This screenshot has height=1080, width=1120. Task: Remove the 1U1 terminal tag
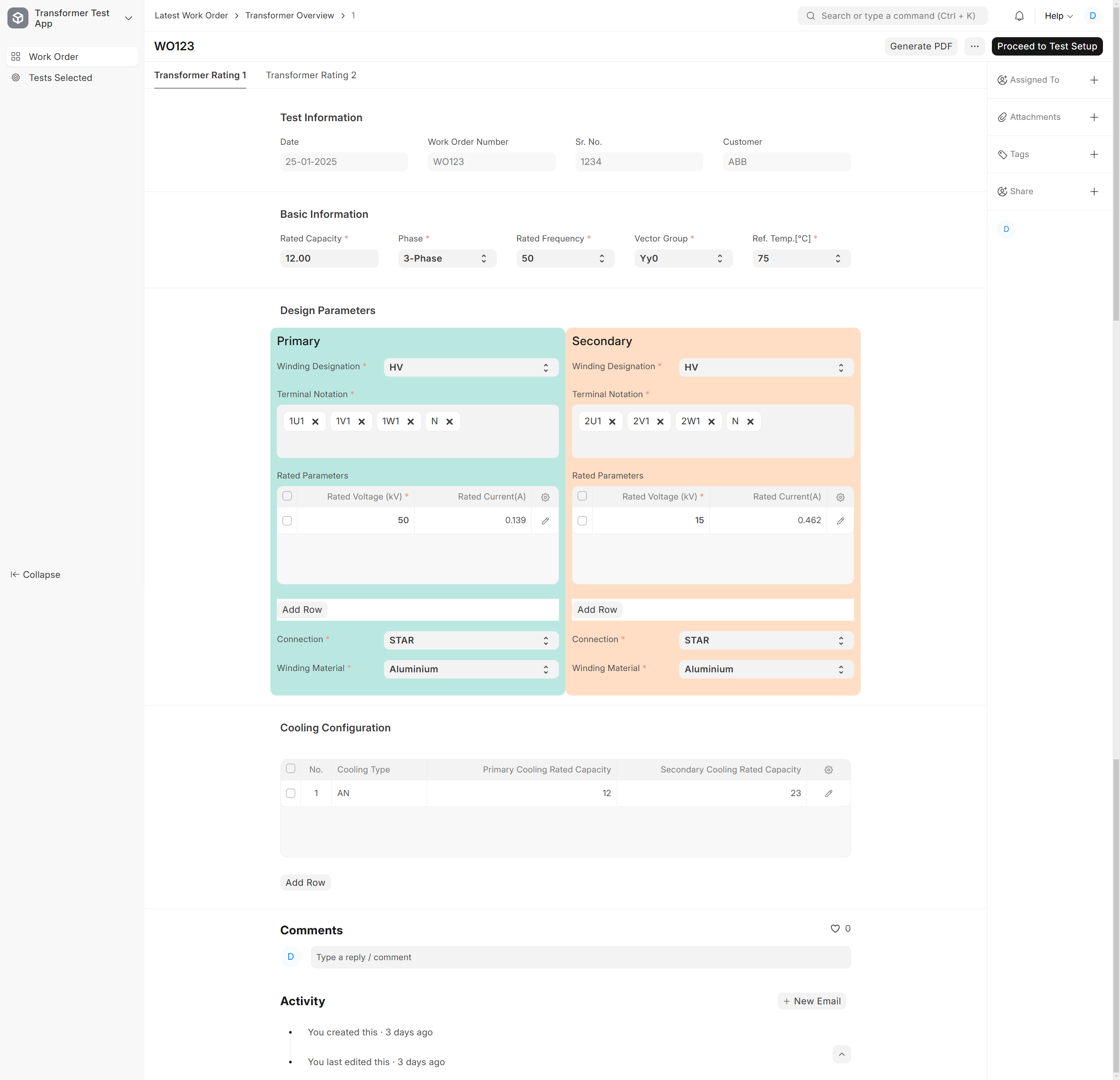(x=315, y=422)
